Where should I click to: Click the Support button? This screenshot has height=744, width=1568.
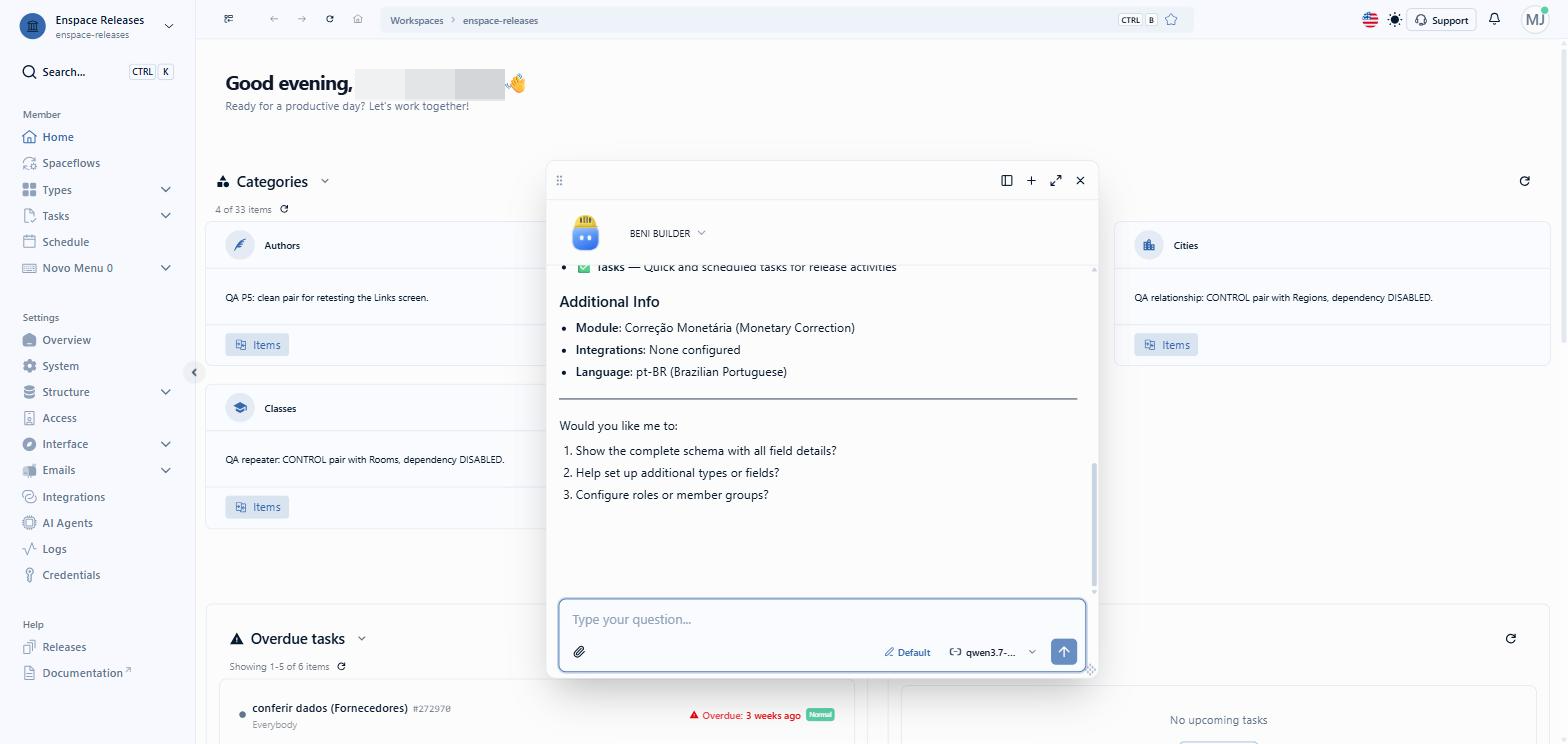coord(1441,20)
